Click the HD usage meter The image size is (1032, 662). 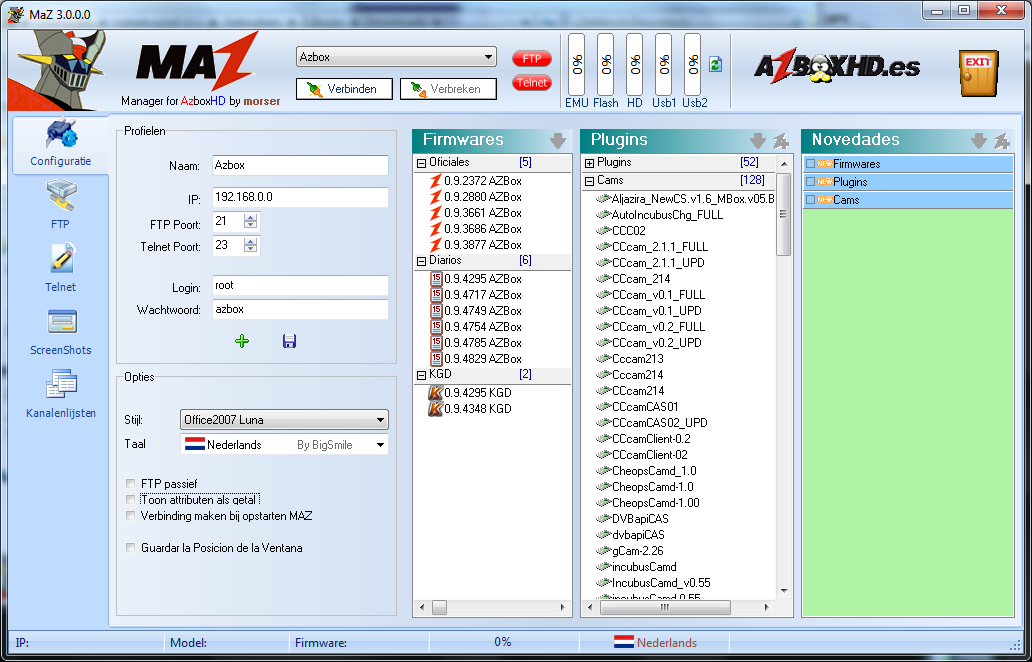(x=634, y=64)
